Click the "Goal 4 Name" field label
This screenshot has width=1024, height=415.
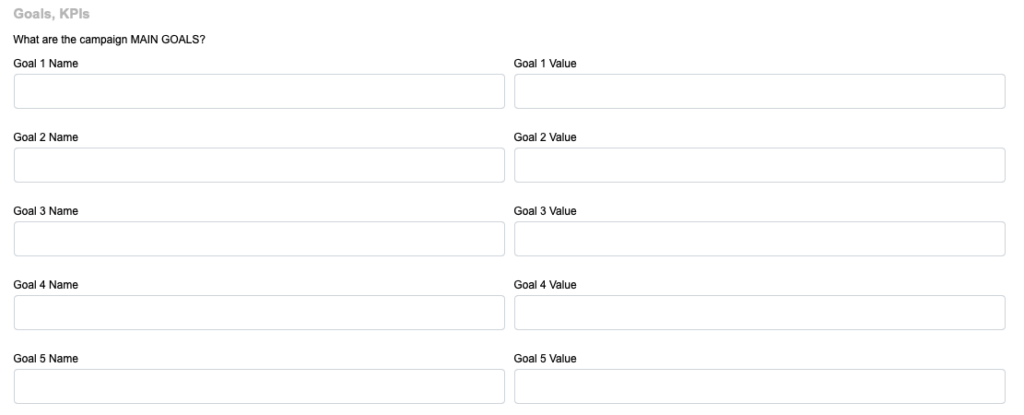point(46,285)
